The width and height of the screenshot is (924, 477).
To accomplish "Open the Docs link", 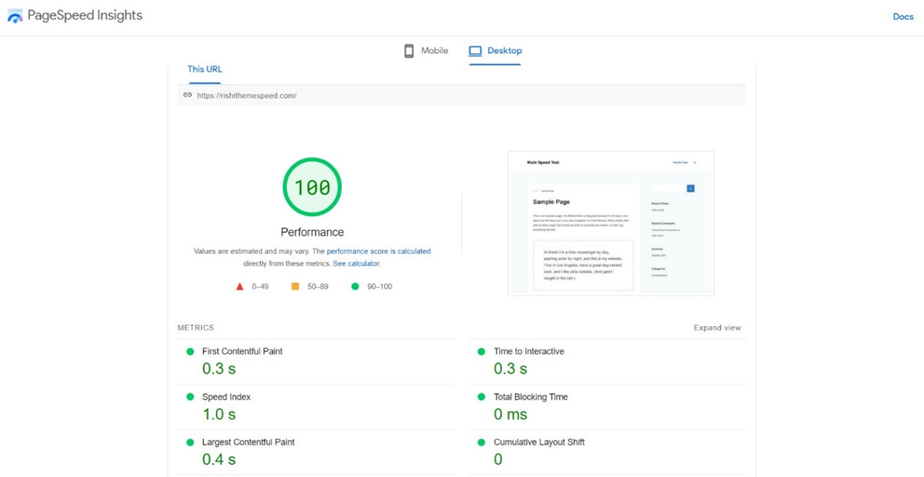I will point(903,17).
